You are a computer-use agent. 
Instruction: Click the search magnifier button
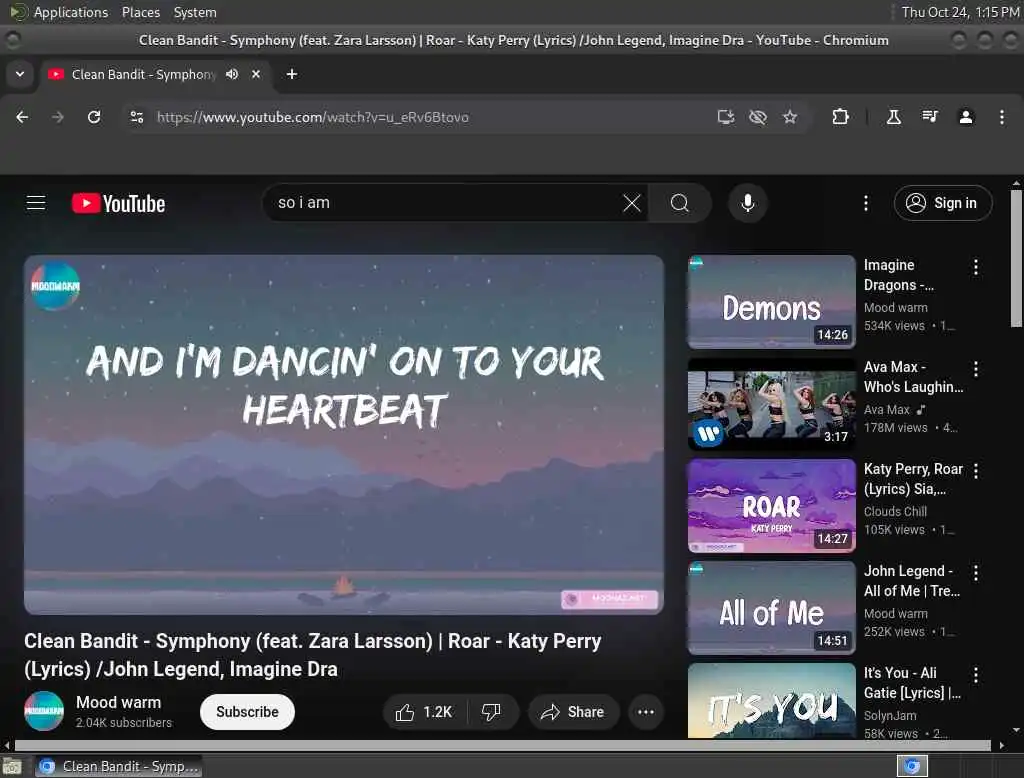679,203
